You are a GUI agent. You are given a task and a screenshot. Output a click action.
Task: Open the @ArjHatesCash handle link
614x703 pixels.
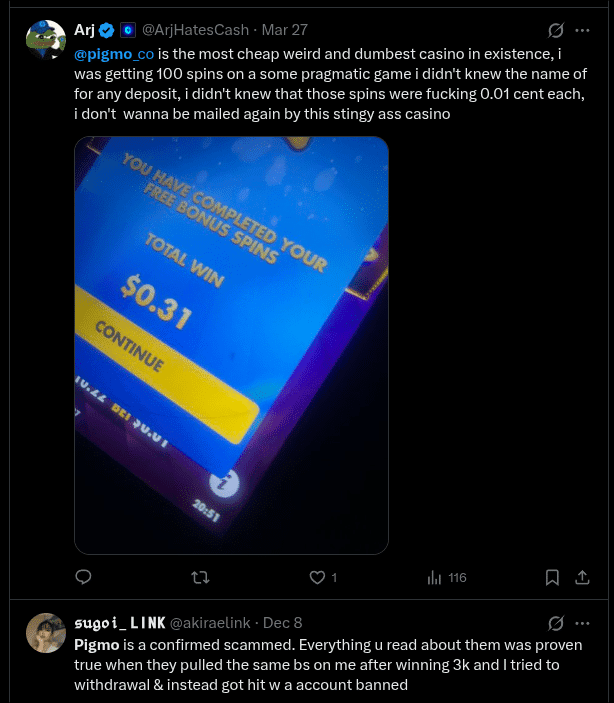(x=195, y=30)
